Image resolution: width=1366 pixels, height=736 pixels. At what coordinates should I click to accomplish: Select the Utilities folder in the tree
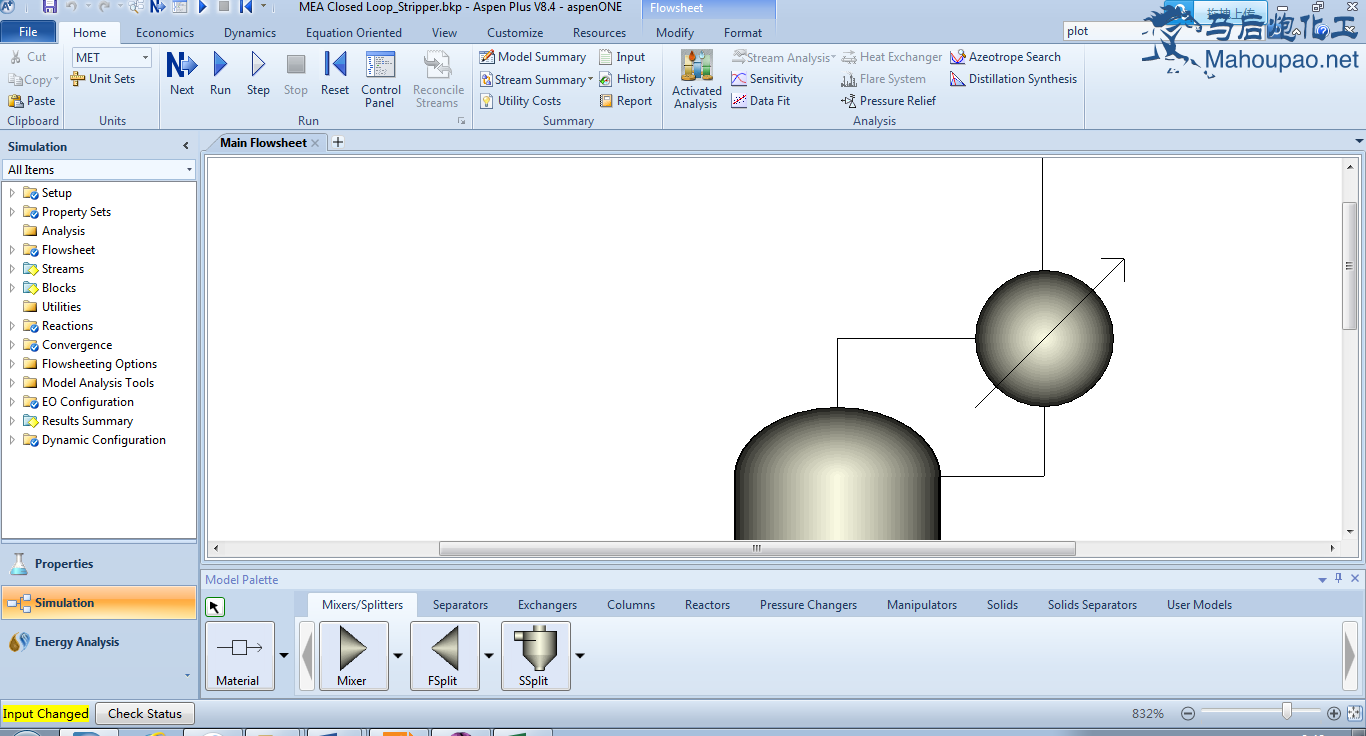click(x=61, y=307)
